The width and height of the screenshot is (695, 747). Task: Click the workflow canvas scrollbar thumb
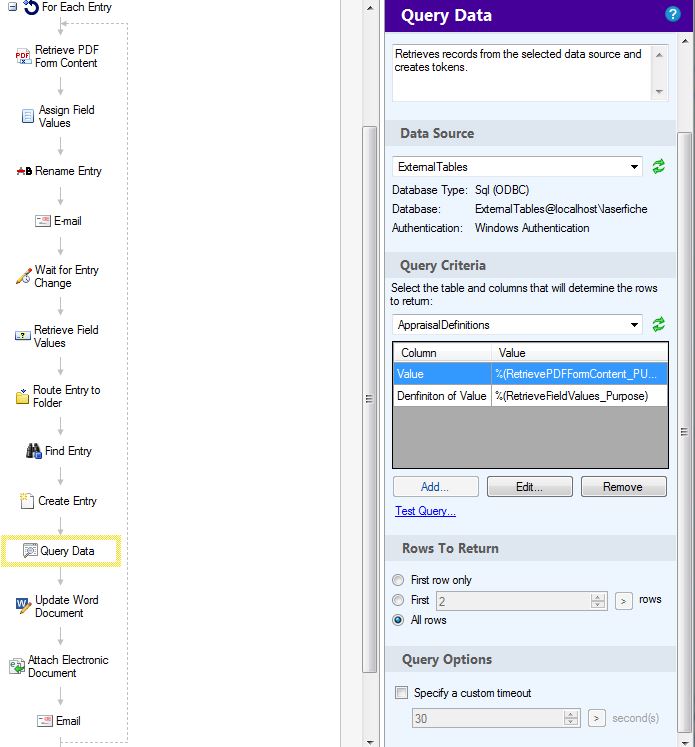pyautogui.click(x=369, y=399)
